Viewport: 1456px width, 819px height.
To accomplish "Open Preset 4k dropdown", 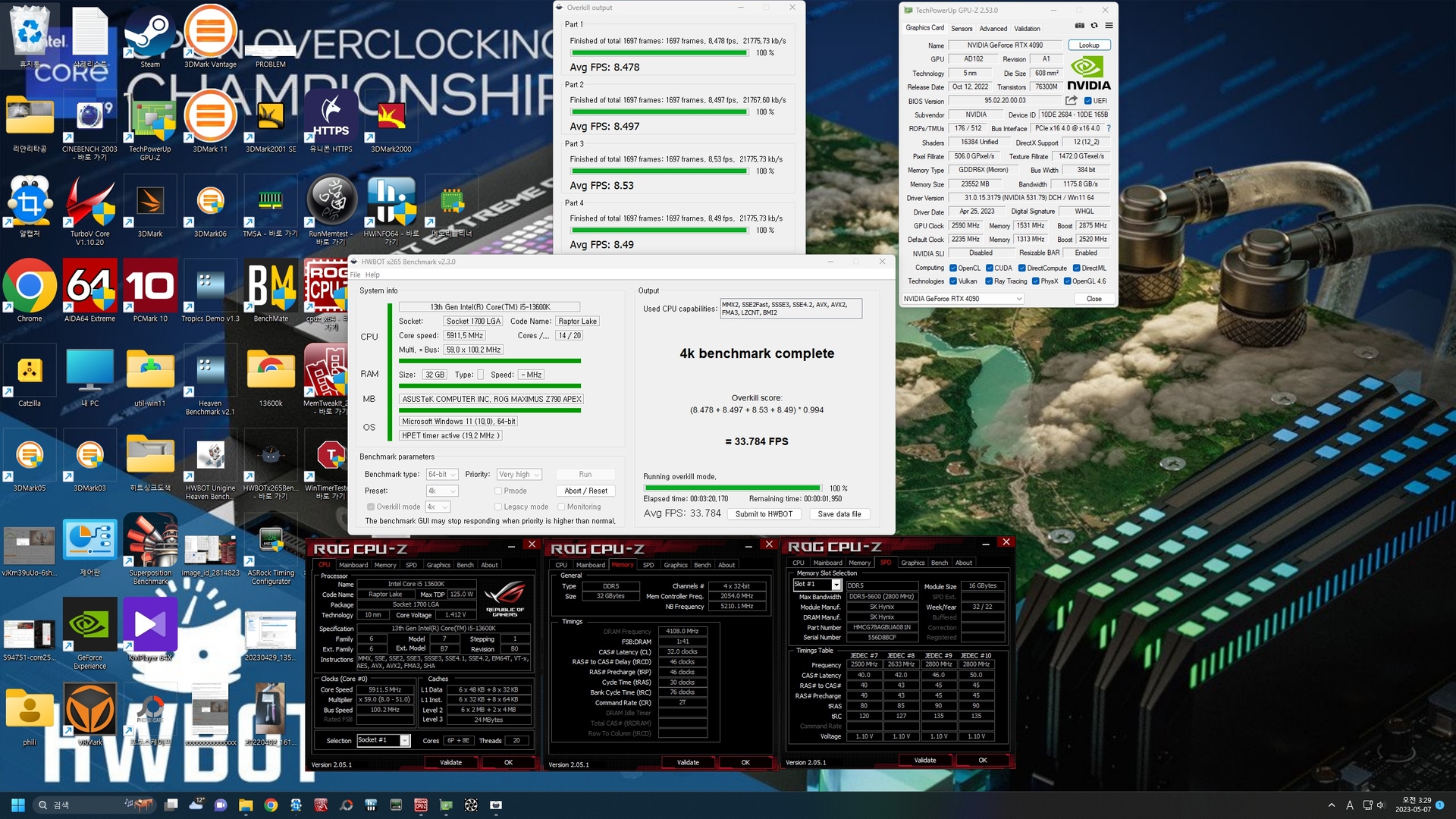I will [443, 491].
